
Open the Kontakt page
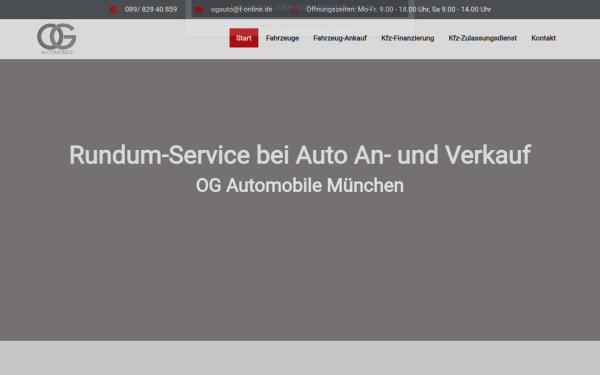pos(543,38)
